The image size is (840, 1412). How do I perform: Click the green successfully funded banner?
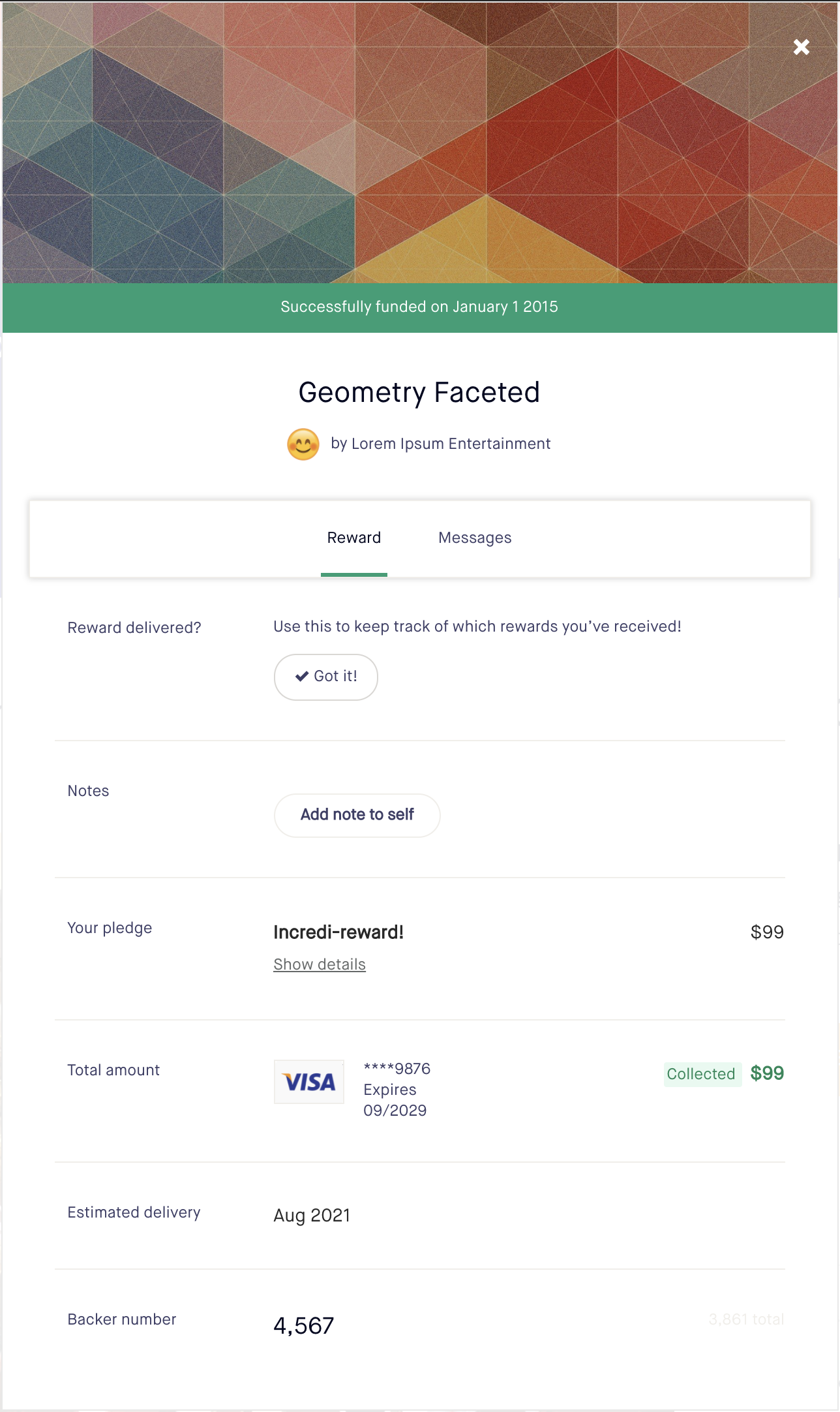pyautogui.click(x=420, y=307)
